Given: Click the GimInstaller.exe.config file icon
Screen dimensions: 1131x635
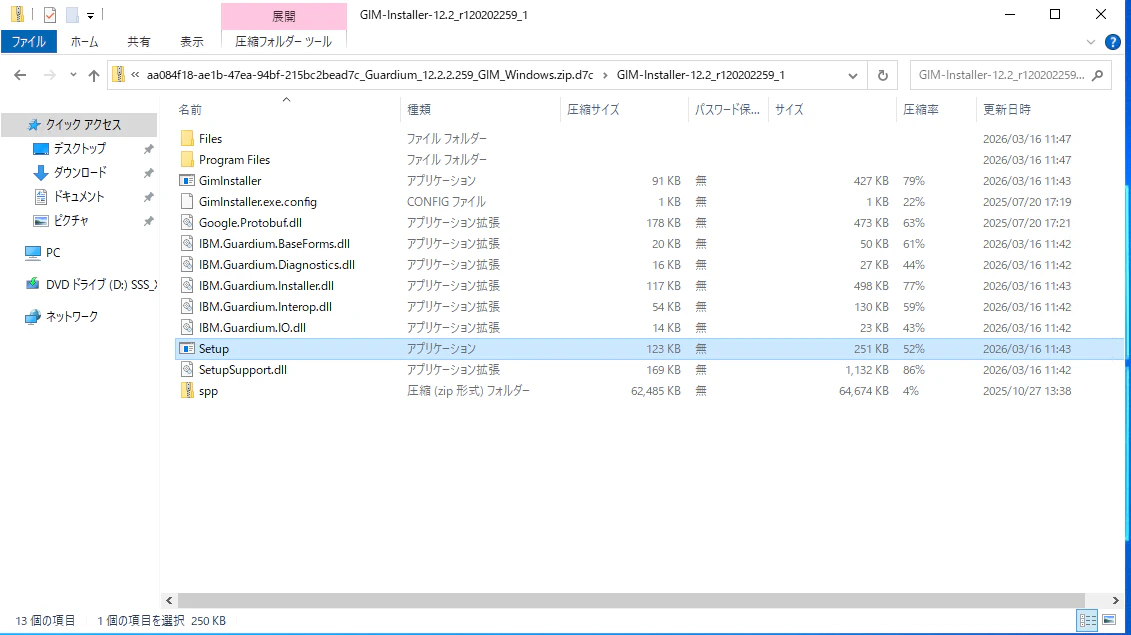Looking at the screenshot, I should click(x=187, y=201).
